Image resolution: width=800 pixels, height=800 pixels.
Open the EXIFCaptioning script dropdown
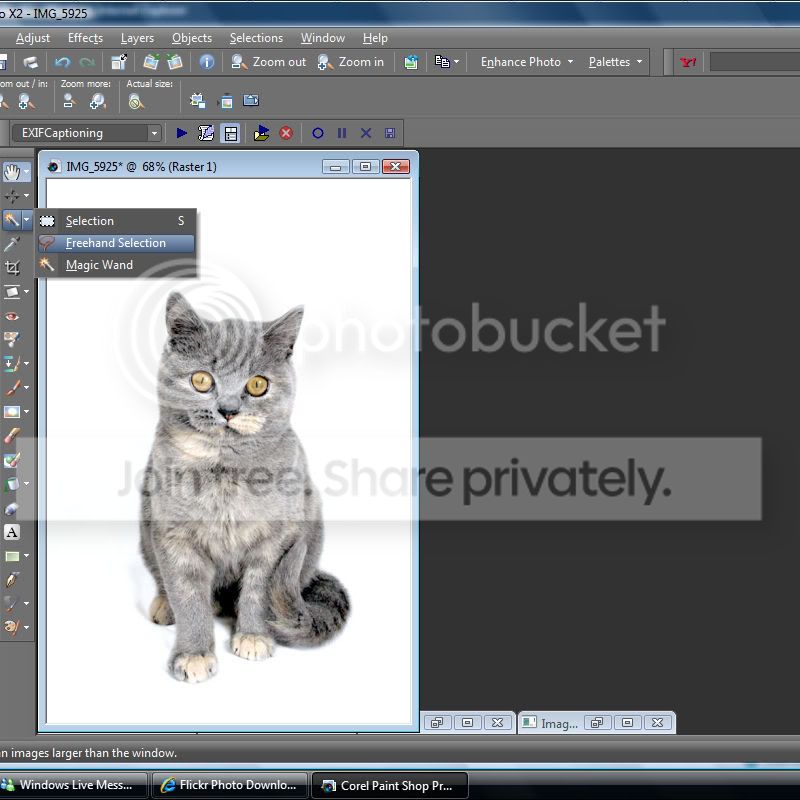point(154,133)
